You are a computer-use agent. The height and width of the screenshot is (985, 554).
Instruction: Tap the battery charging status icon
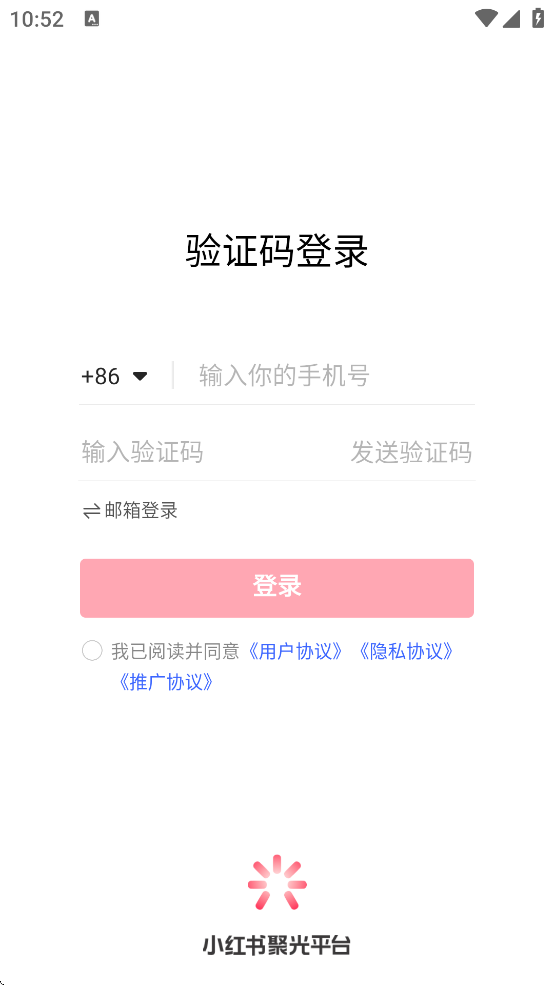coord(538,18)
